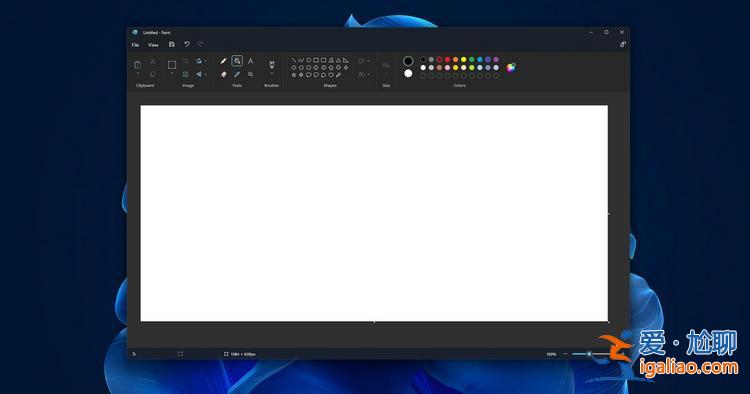Screen dimensions: 750x394
Task: Open the shape Outline dropdown
Action: point(364,61)
